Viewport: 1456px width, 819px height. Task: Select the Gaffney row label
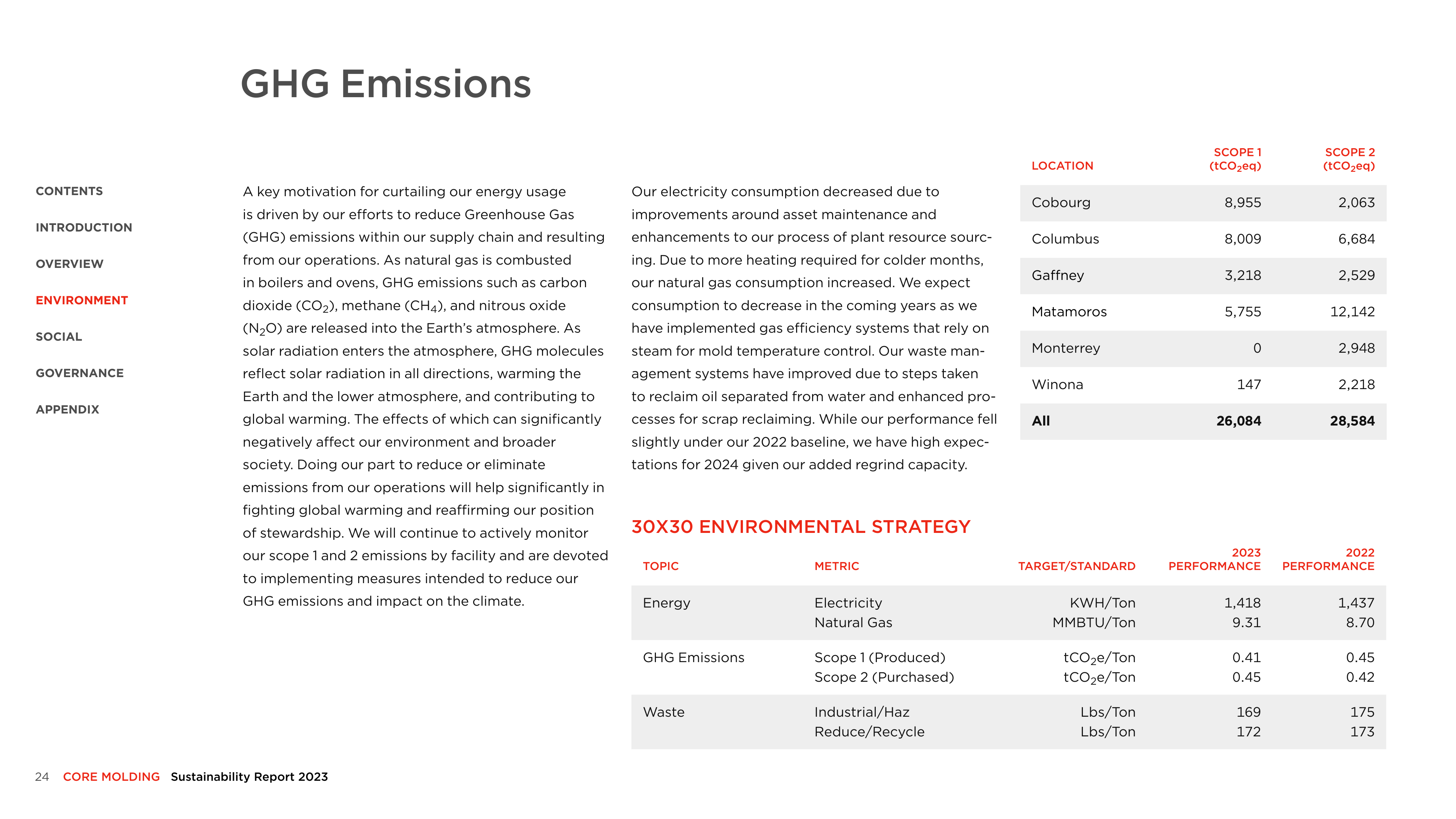click(1057, 275)
